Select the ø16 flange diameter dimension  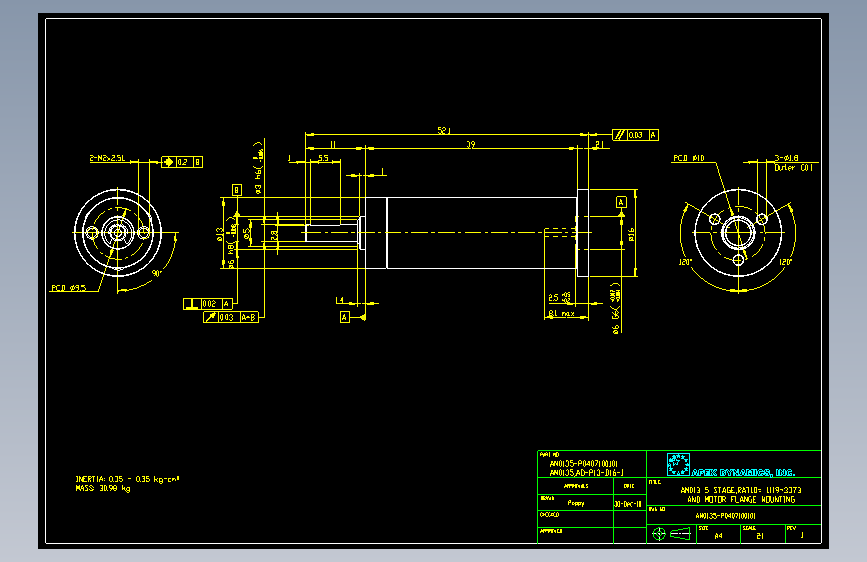pyautogui.click(x=631, y=235)
